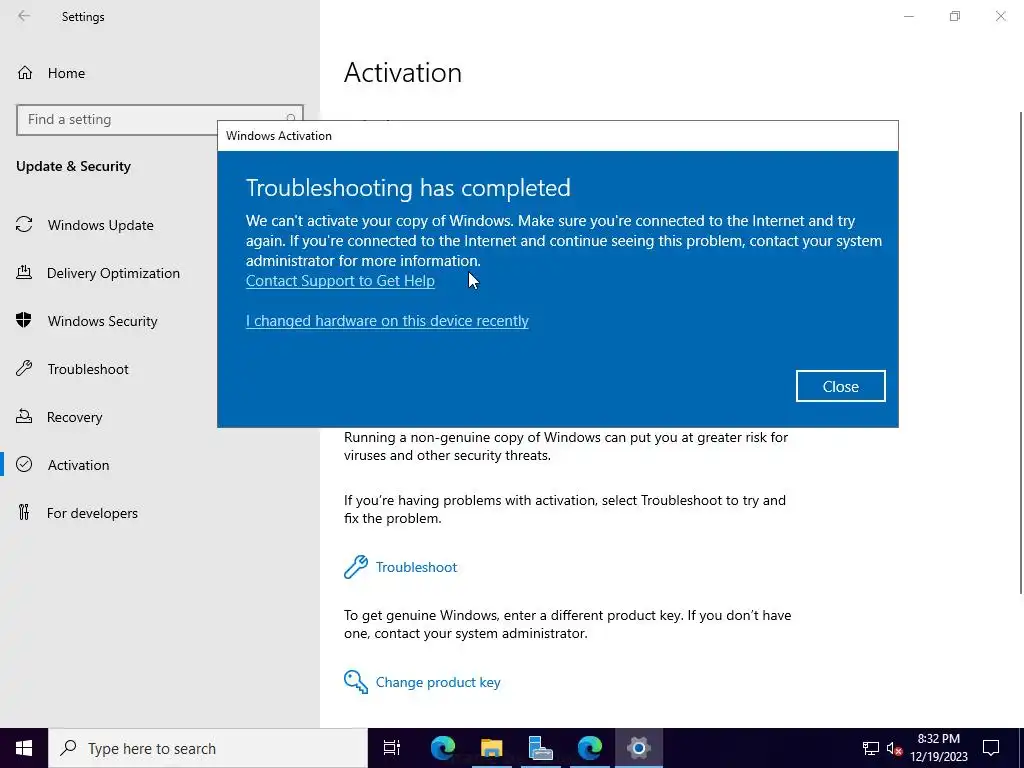
Task: Click the Home label in sidebar
Action: [66, 73]
